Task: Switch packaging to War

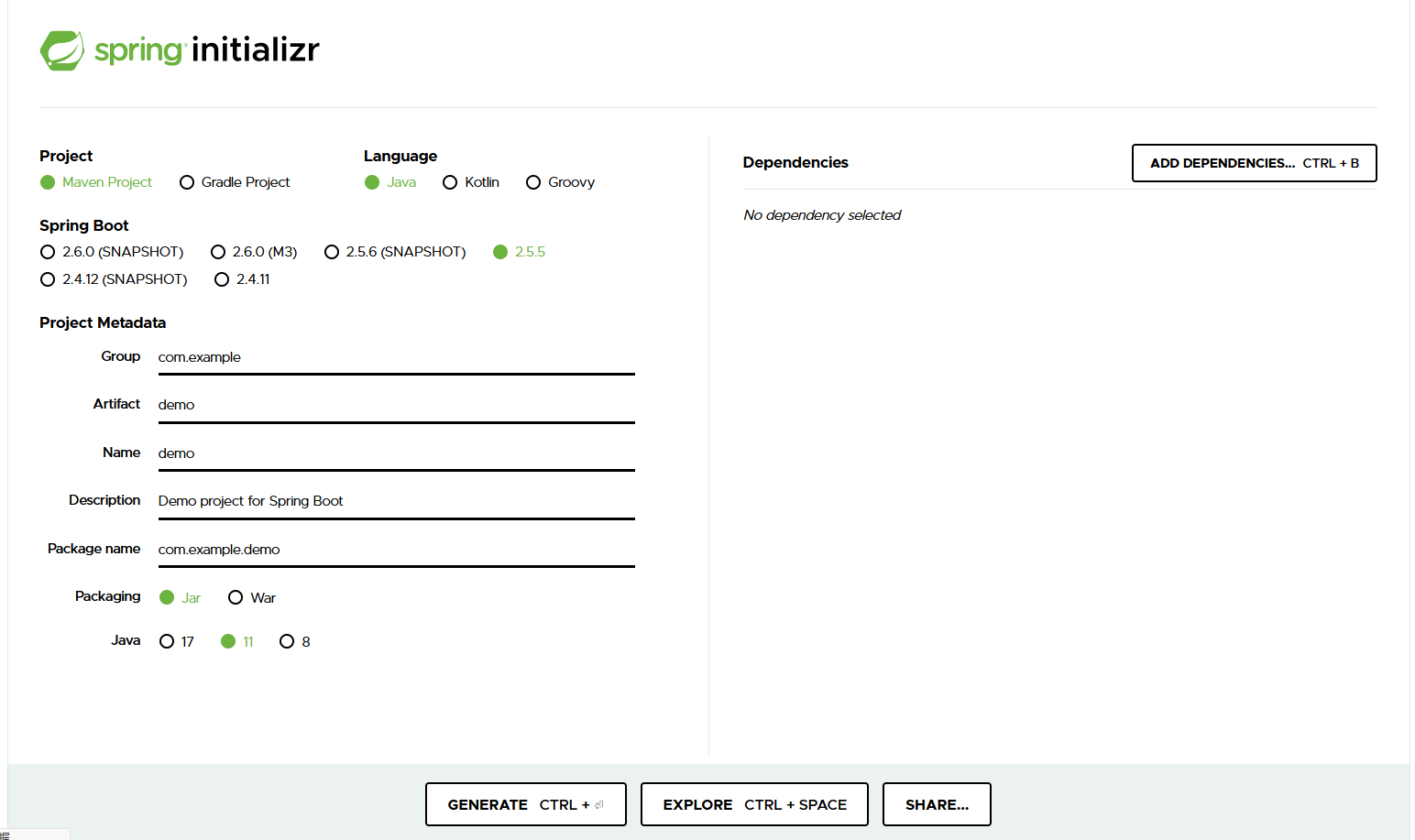Action: click(x=236, y=597)
